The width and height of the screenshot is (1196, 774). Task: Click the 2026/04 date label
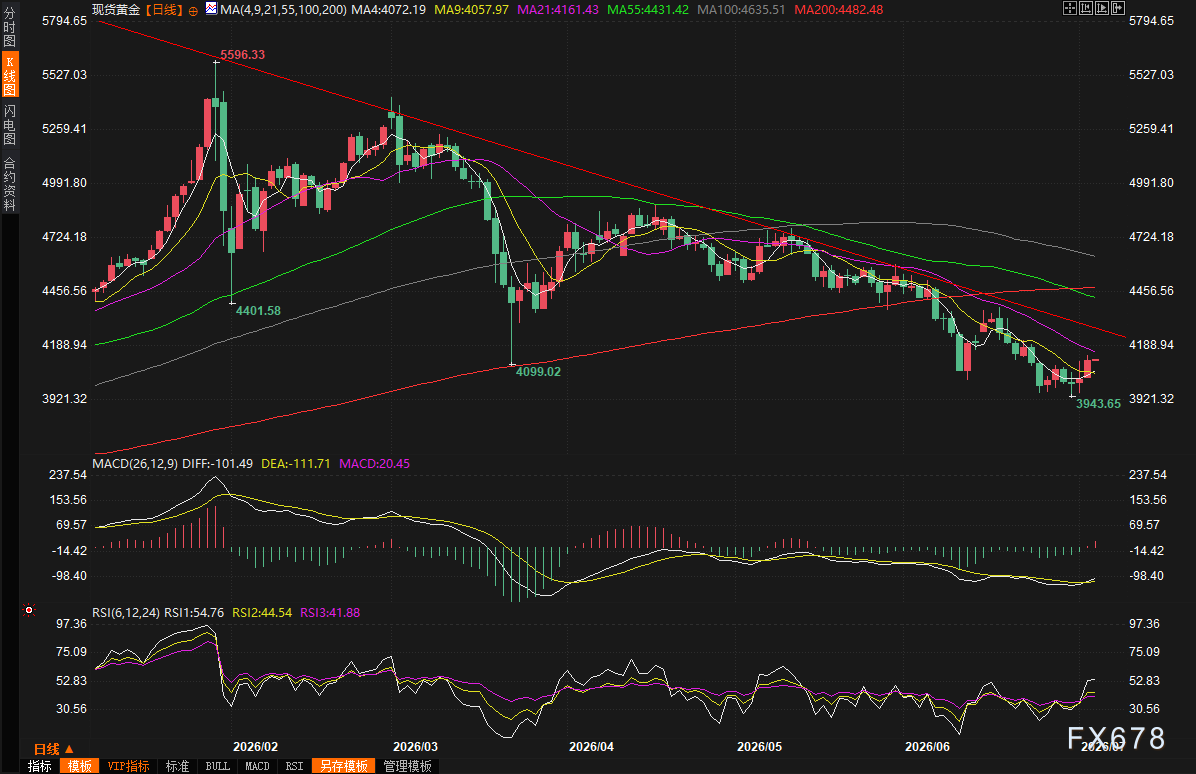click(591, 747)
